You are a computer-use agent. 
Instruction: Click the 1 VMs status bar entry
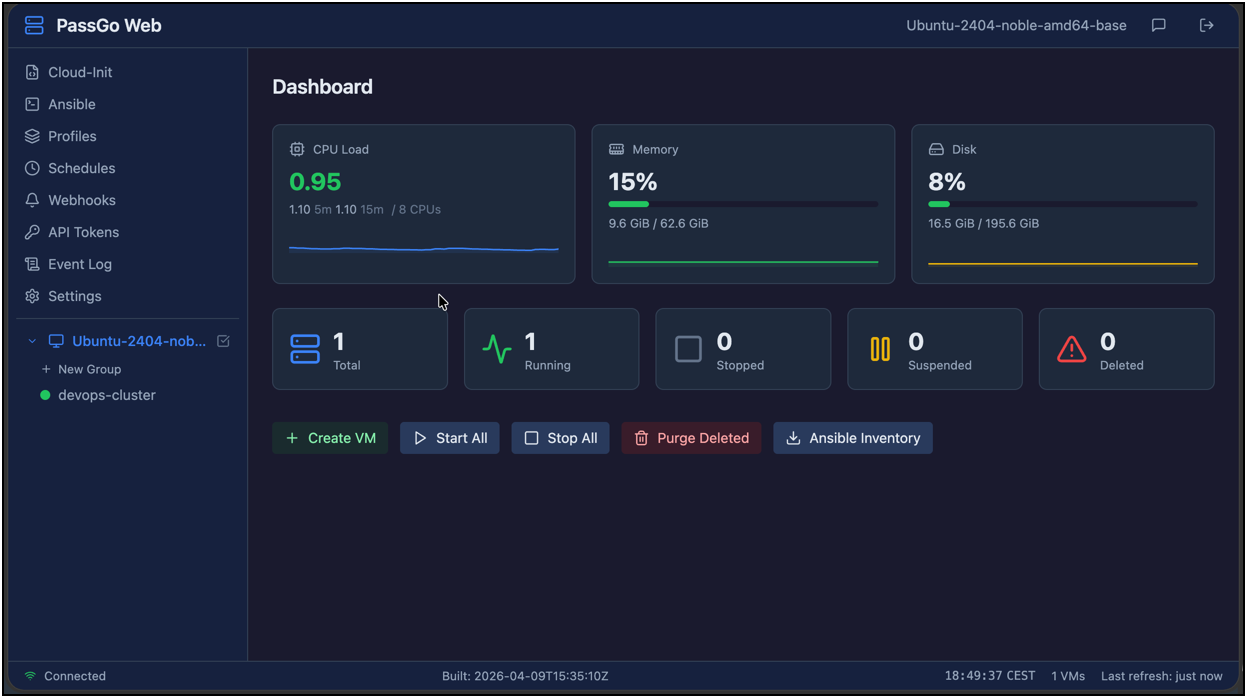(x=1068, y=676)
